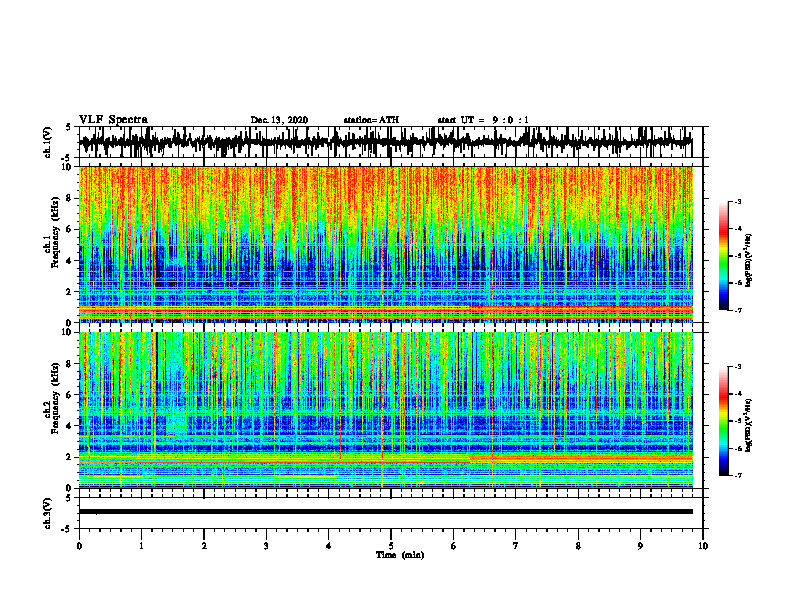The image size is (792, 612).
Task: Click the ch.3 voltage trace panel
Action: click(390, 513)
